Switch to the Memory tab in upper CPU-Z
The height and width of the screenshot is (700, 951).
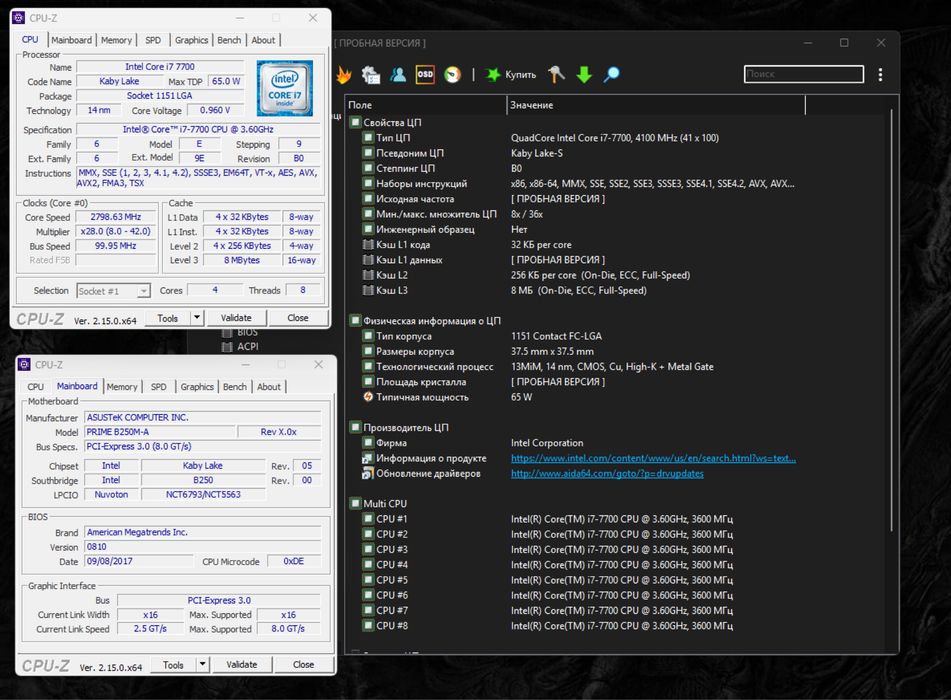point(116,40)
